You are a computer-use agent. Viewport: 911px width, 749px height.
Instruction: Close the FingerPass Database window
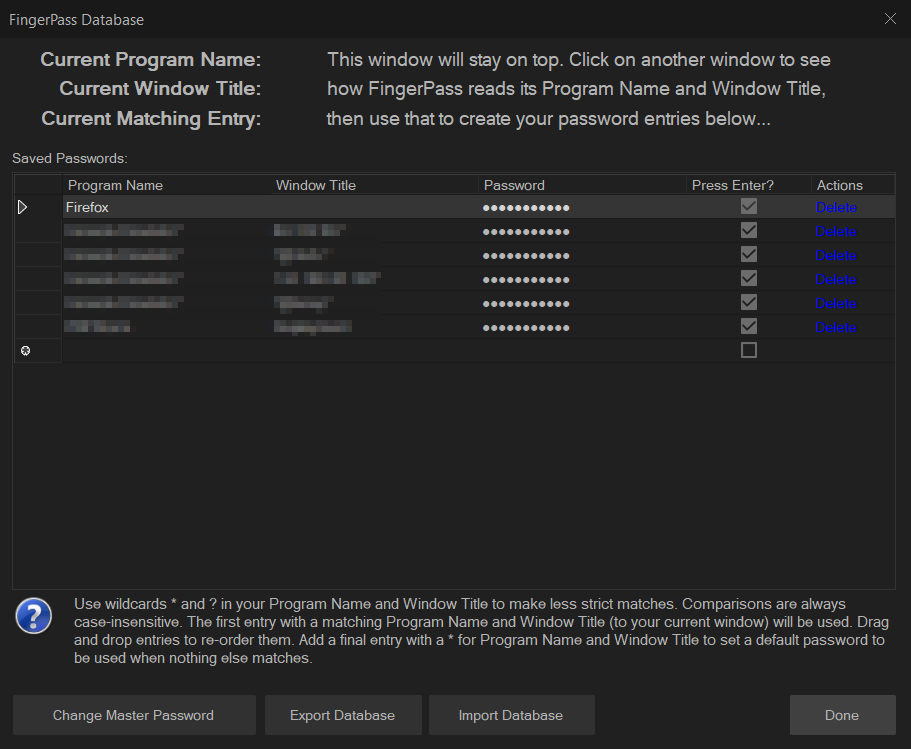(890, 18)
